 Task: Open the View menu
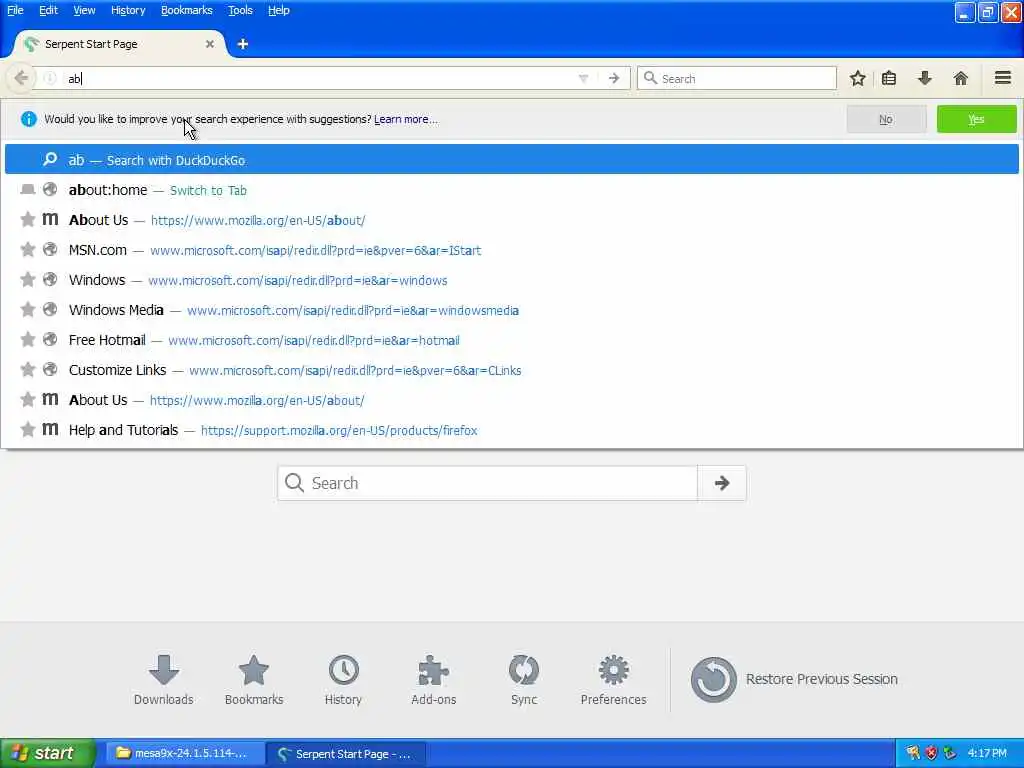coord(84,10)
